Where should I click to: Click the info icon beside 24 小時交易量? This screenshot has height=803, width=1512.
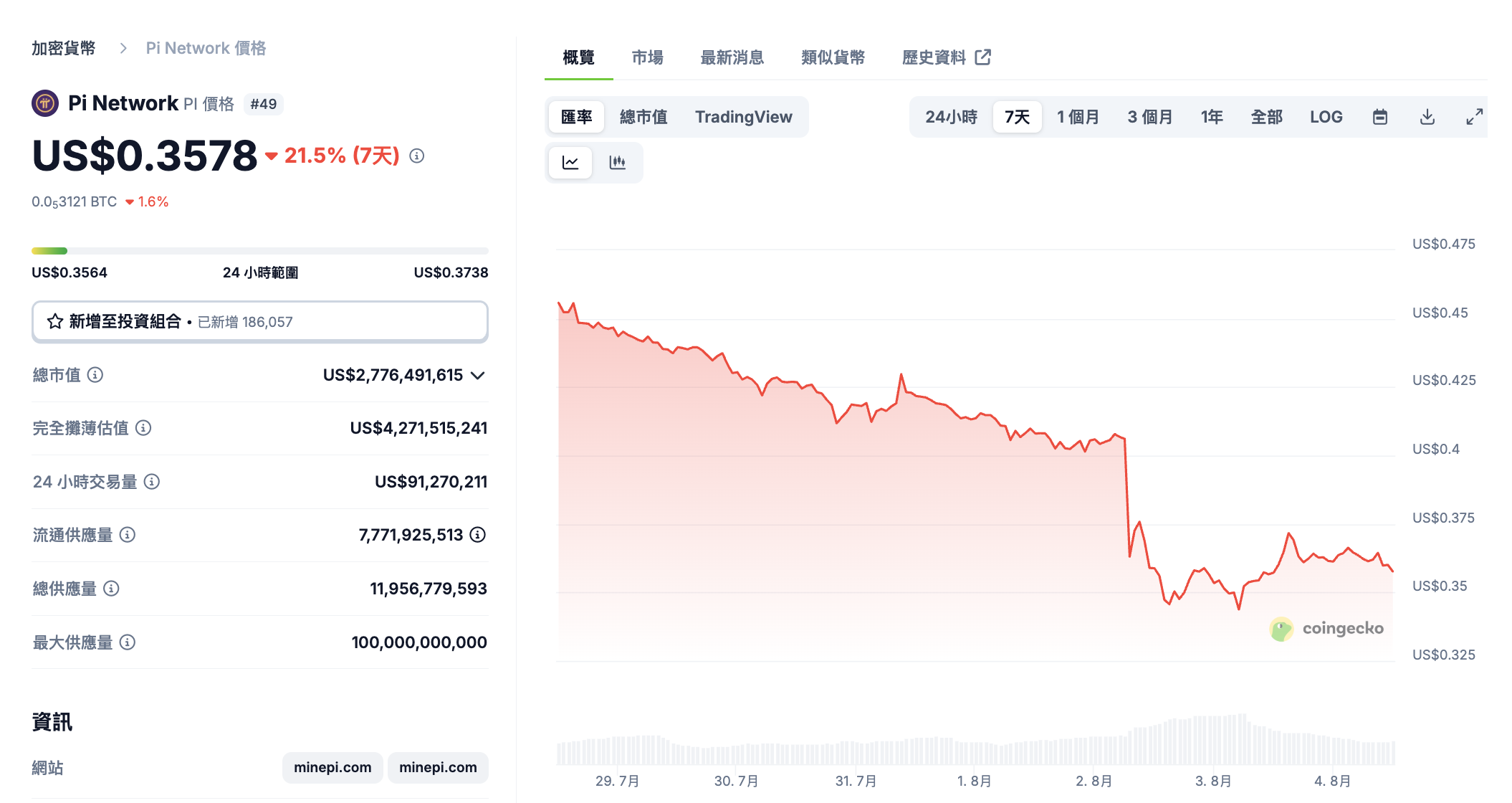click(152, 482)
